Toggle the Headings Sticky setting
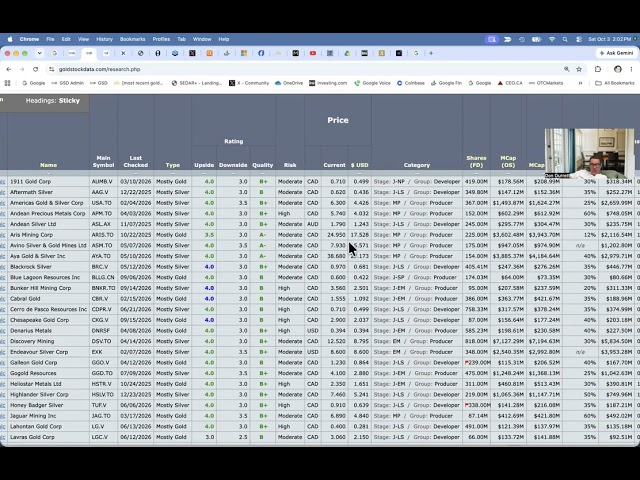 (53, 100)
